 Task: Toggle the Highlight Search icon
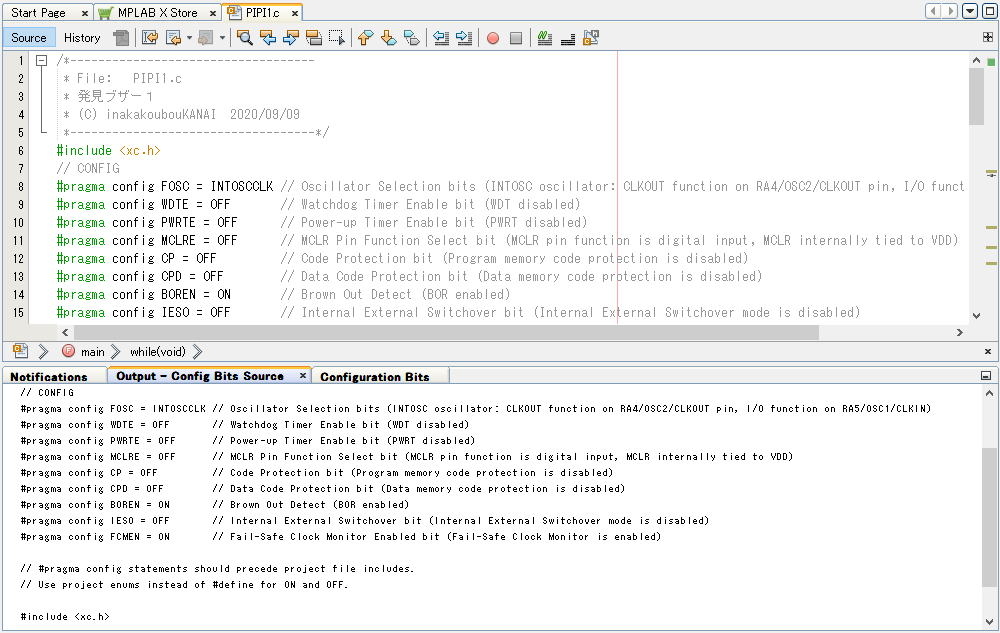tap(314, 38)
